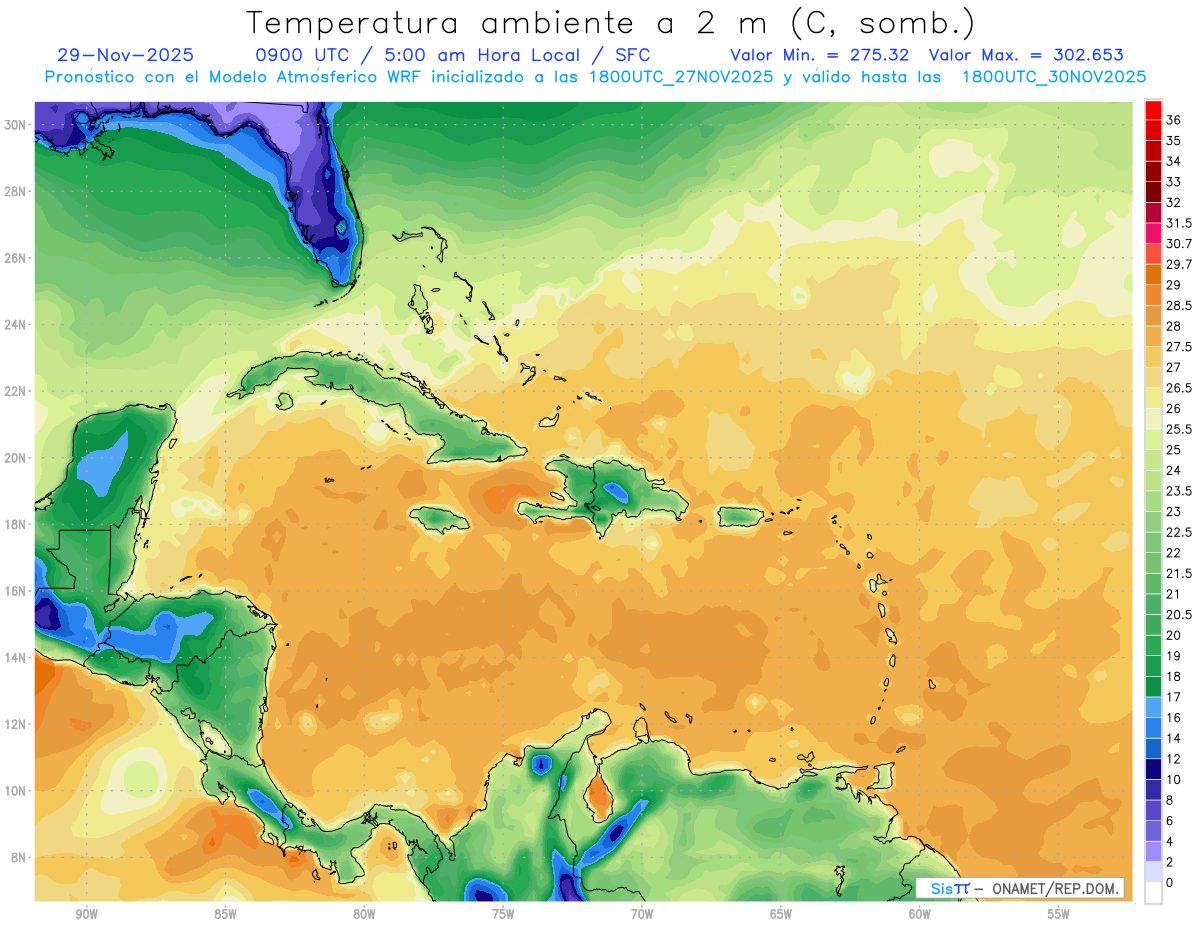
Task: Select legend value "22.5"
Action: pos(1179,532)
